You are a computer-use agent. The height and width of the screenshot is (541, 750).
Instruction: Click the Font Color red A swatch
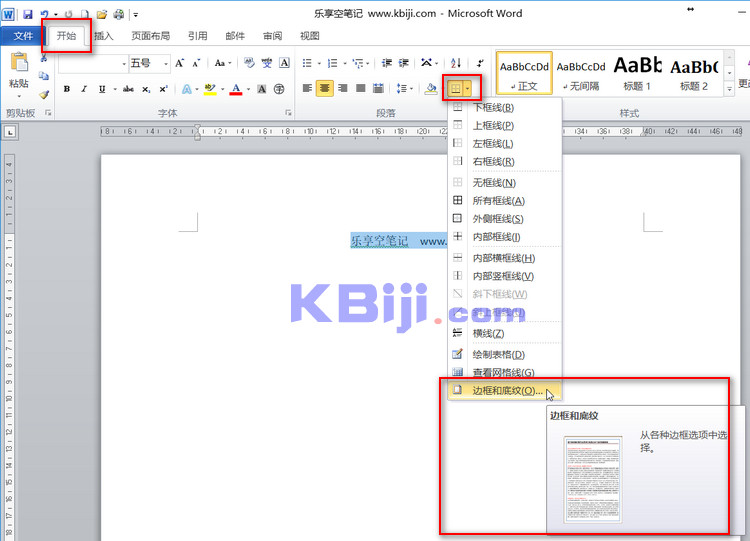click(x=236, y=89)
